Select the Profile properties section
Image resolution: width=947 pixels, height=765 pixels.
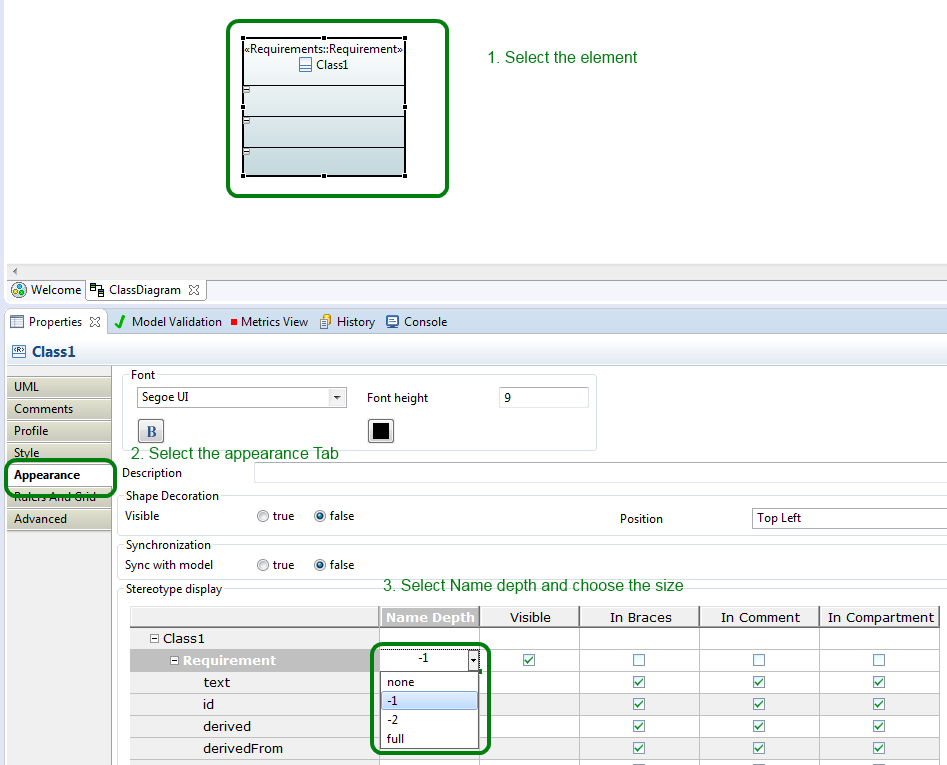pos(59,431)
